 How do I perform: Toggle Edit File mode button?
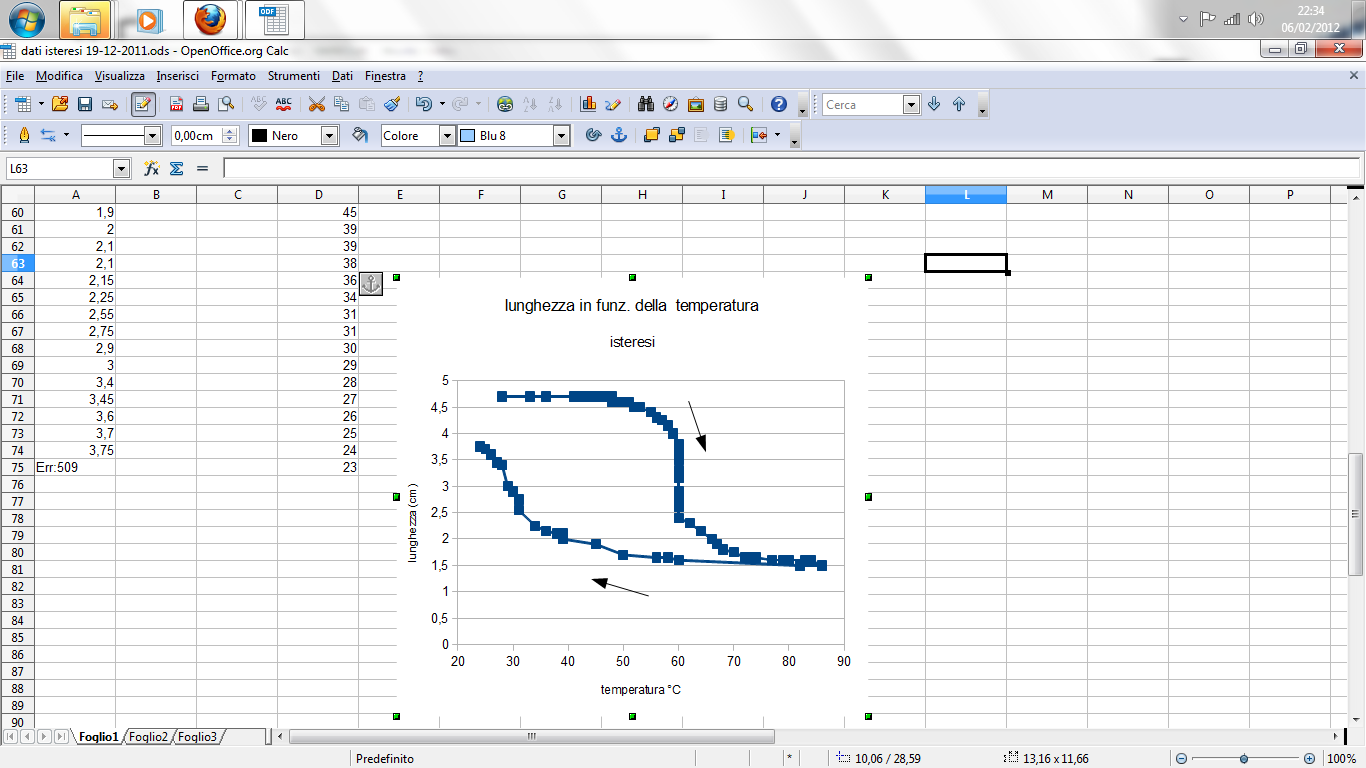pos(143,104)
